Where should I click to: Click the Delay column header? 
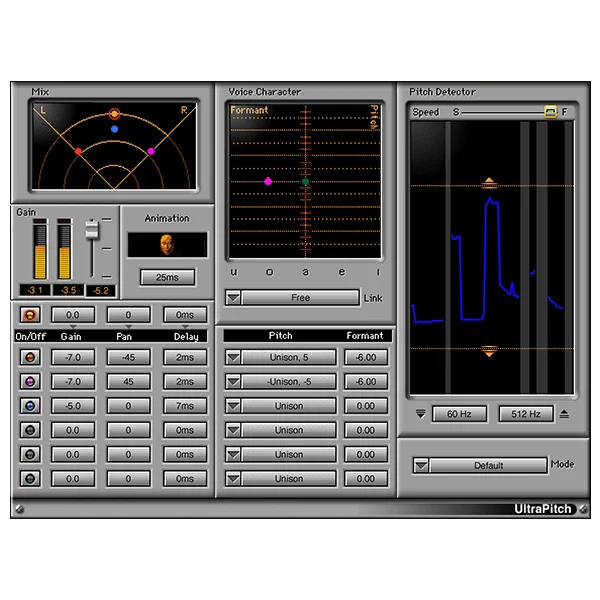[x=186, y=337]
